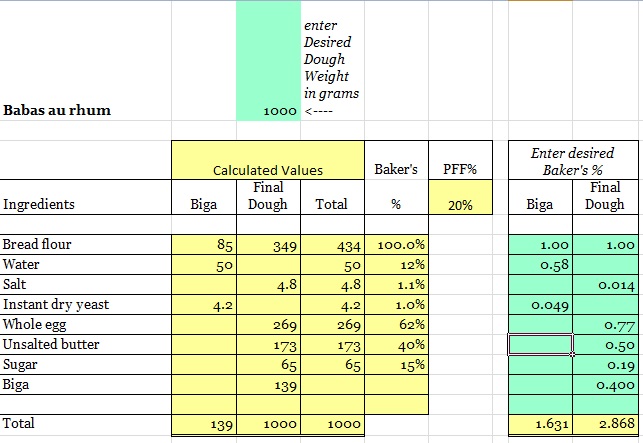Select the Sugar baker's percentage cell 0.19
This screenshot has height=443, width=643.
[604, 365]
